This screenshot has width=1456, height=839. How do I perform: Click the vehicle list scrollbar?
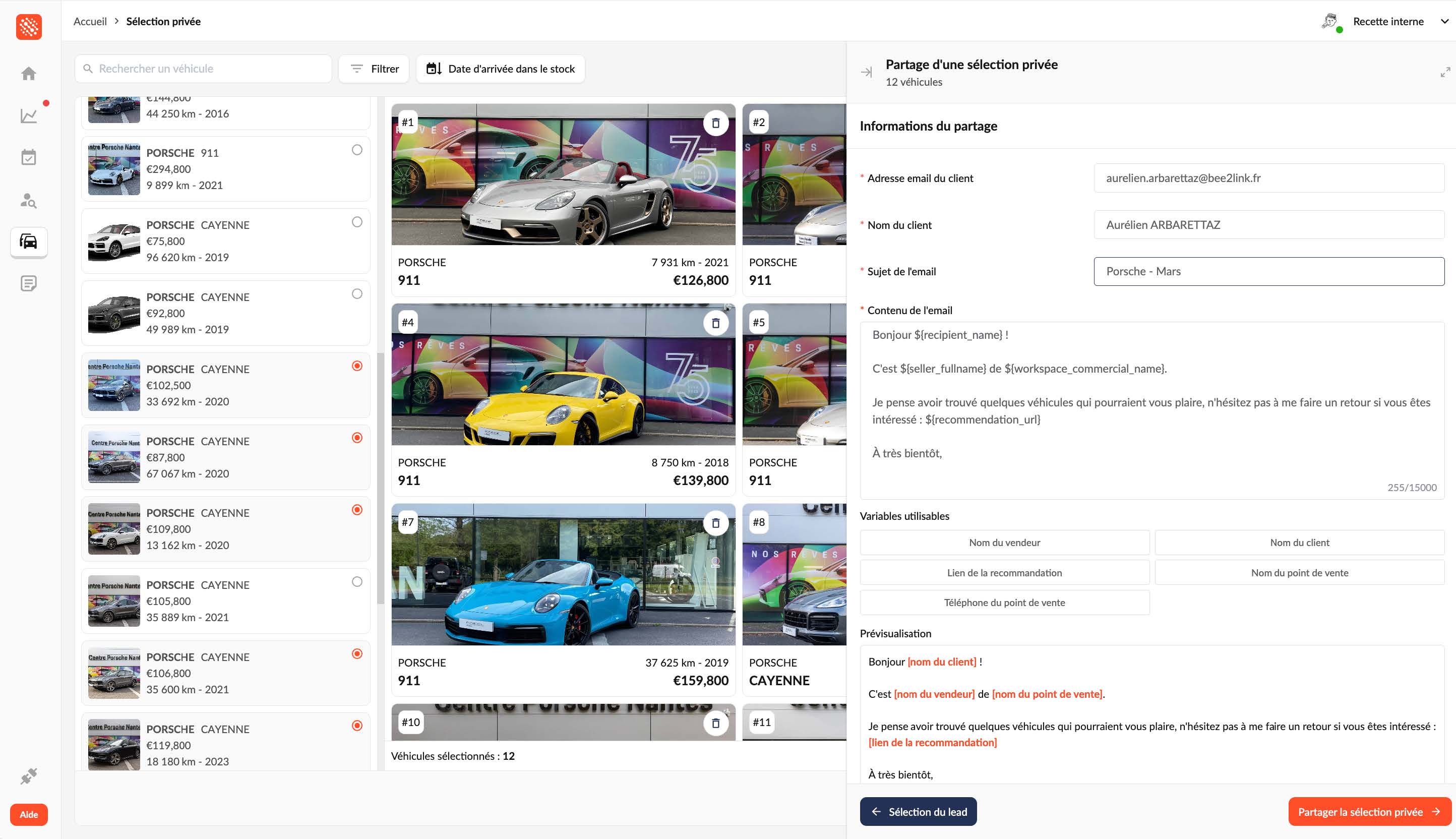pos(380,478)
